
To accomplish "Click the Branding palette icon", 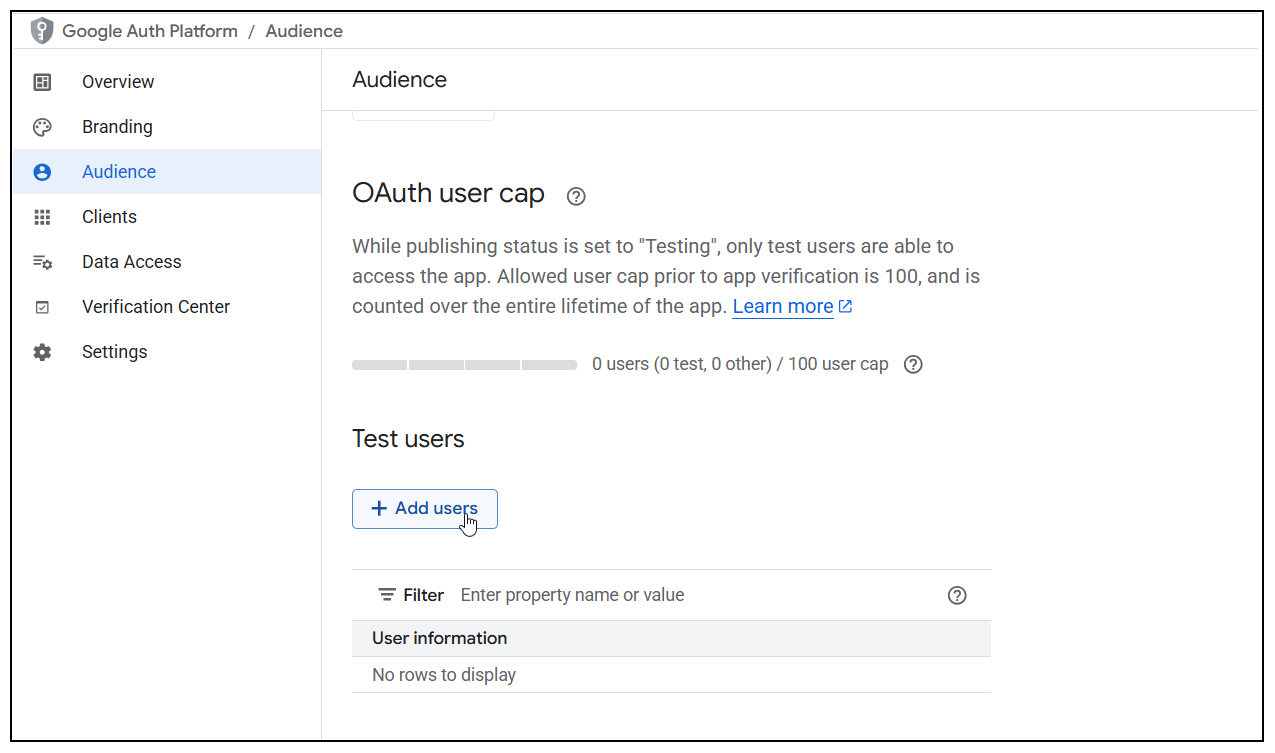I will coord(42,127).
